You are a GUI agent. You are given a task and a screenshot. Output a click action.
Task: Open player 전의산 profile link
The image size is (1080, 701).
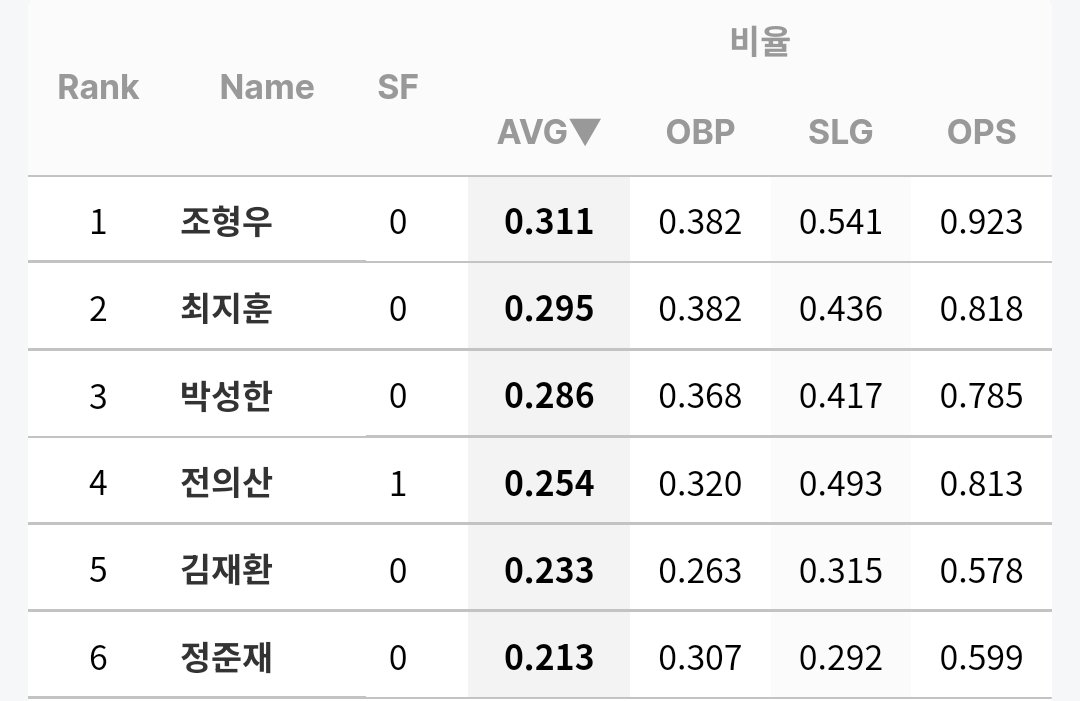tap(226, 483)
